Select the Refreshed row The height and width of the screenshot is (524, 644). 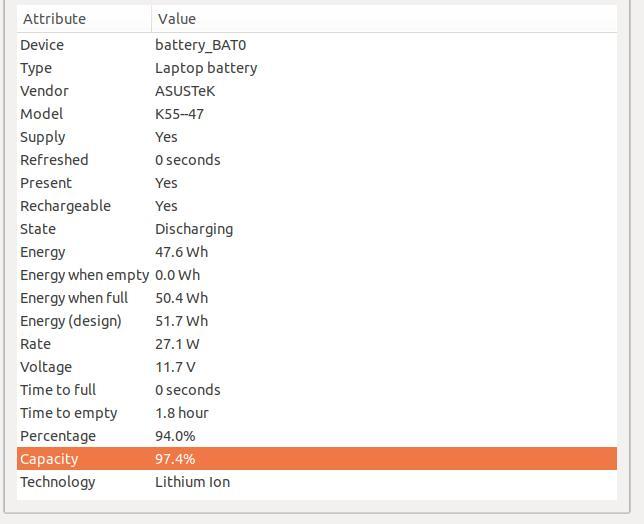coord(317,160)
